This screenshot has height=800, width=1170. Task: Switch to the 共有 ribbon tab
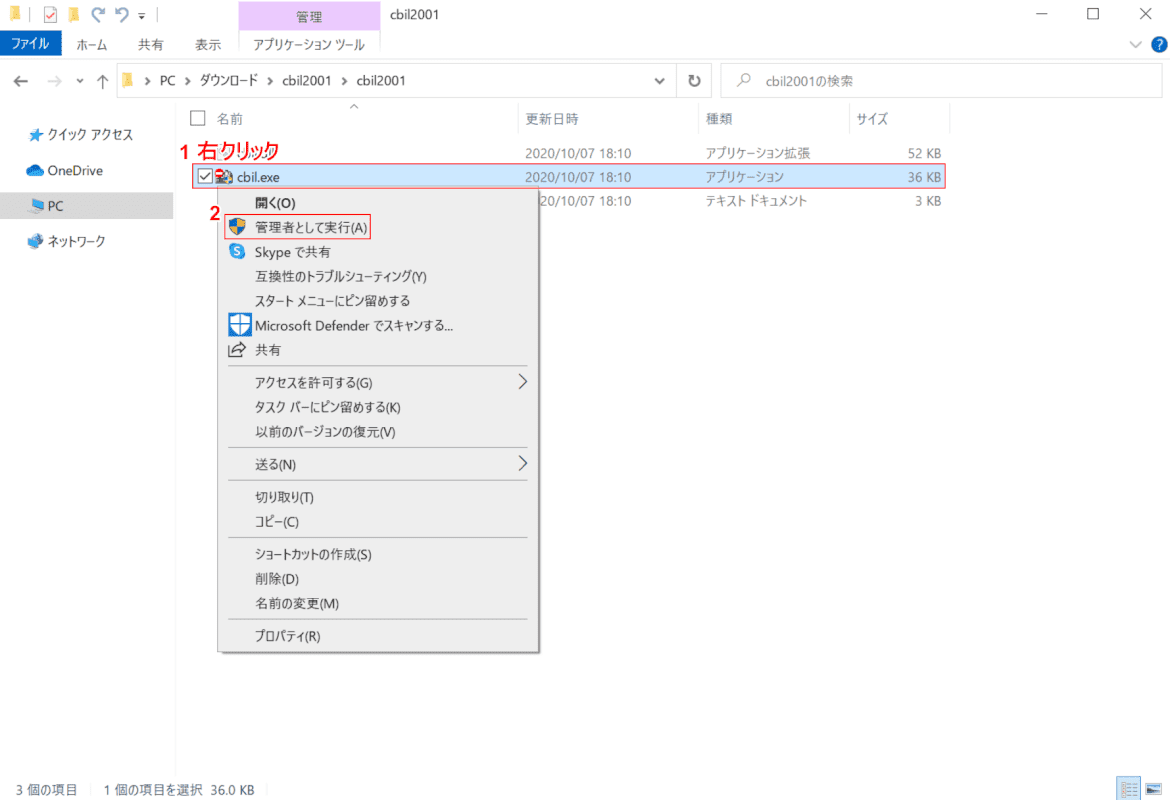150,45
